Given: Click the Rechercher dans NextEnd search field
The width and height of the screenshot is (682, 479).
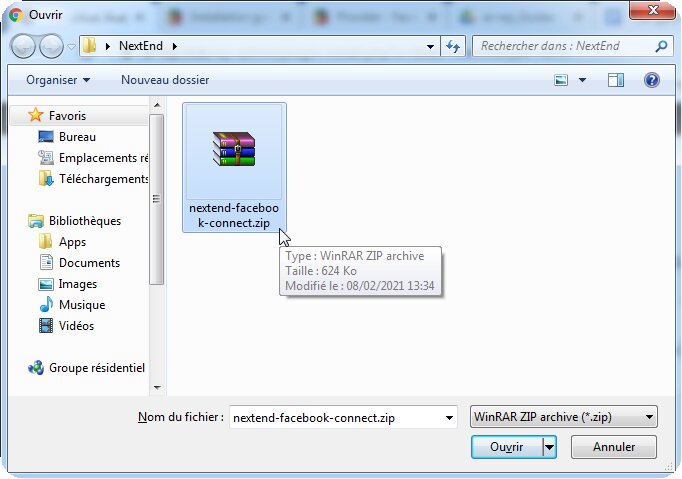Looking at the screenshot, I should tap(563, 46).
